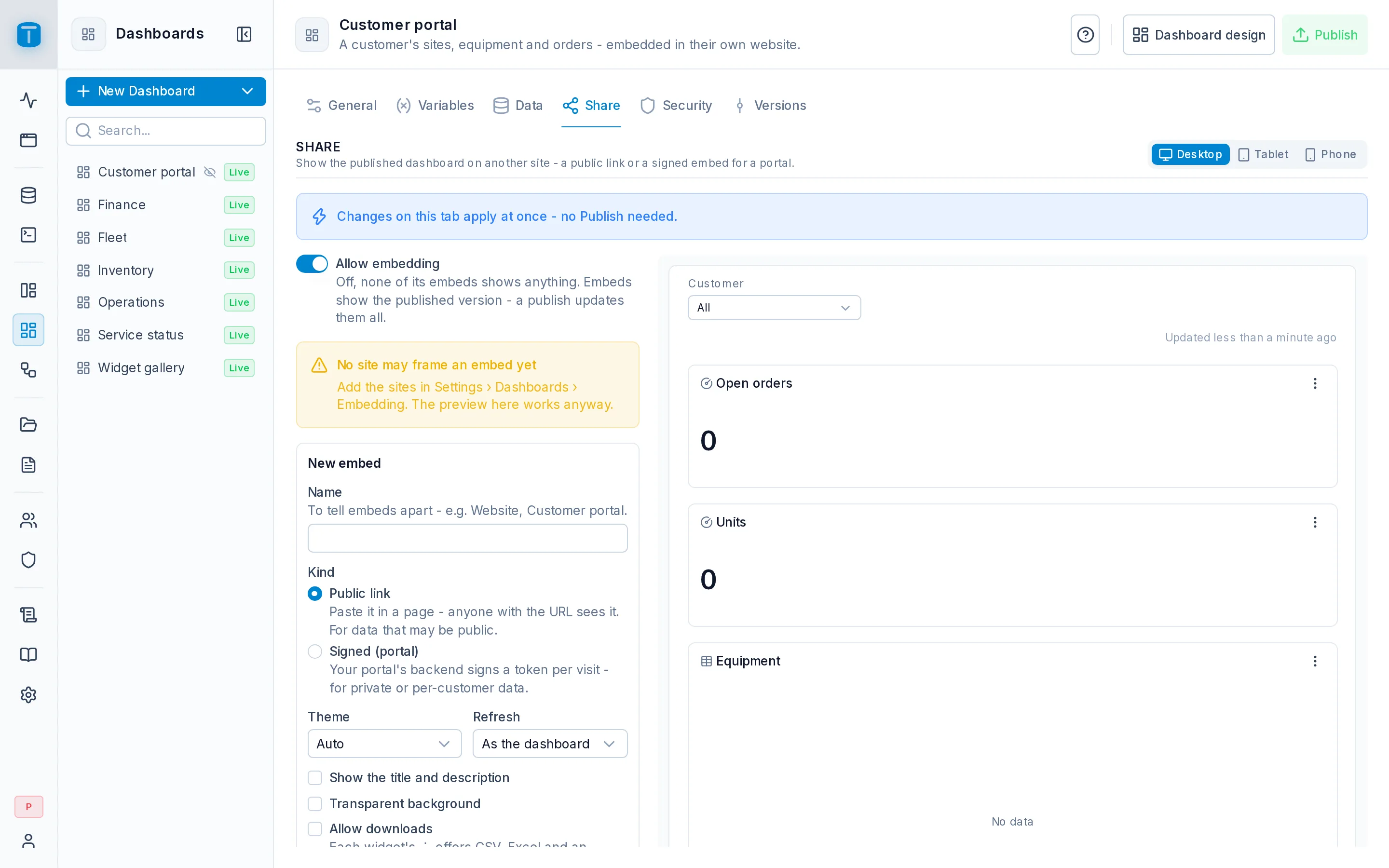
Task: Open the database icon in left rail
Action: (28, 195)
